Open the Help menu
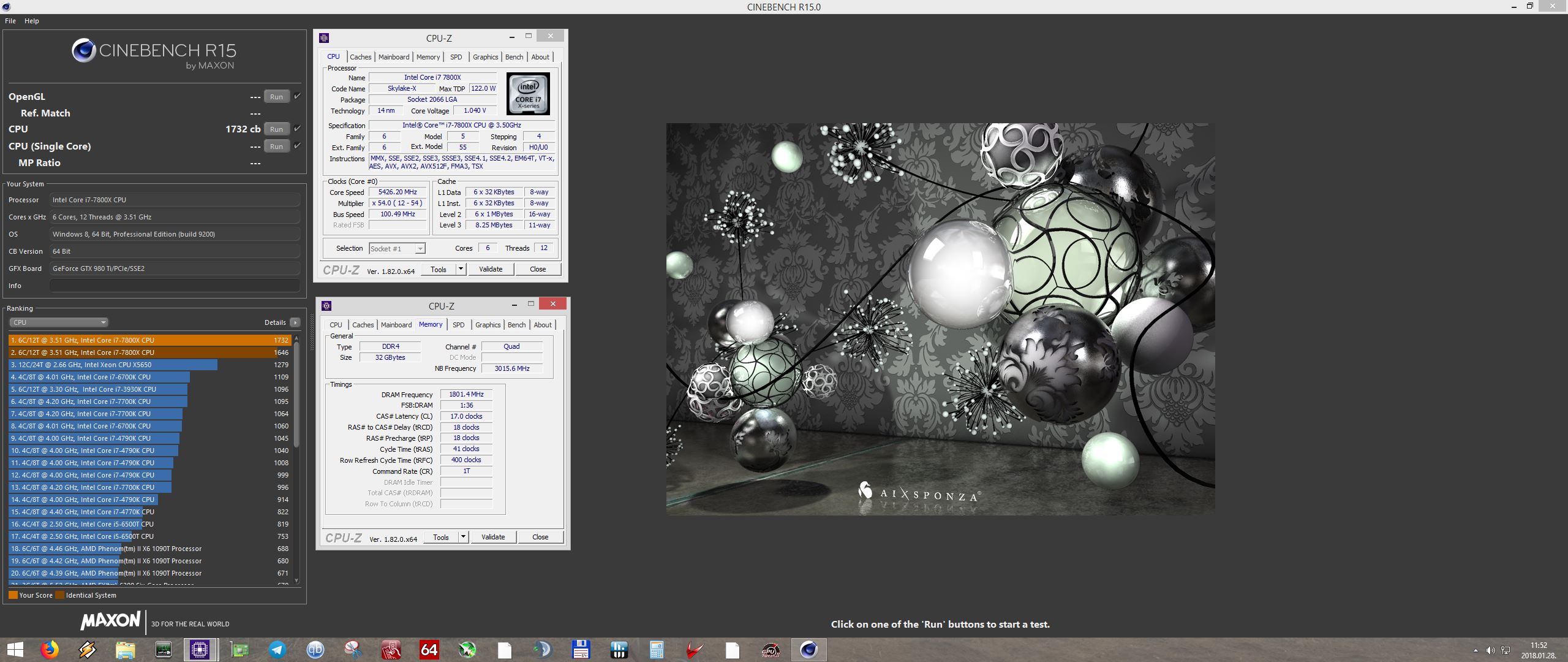This screenshot has height=662, width=1568. [31, 21]
